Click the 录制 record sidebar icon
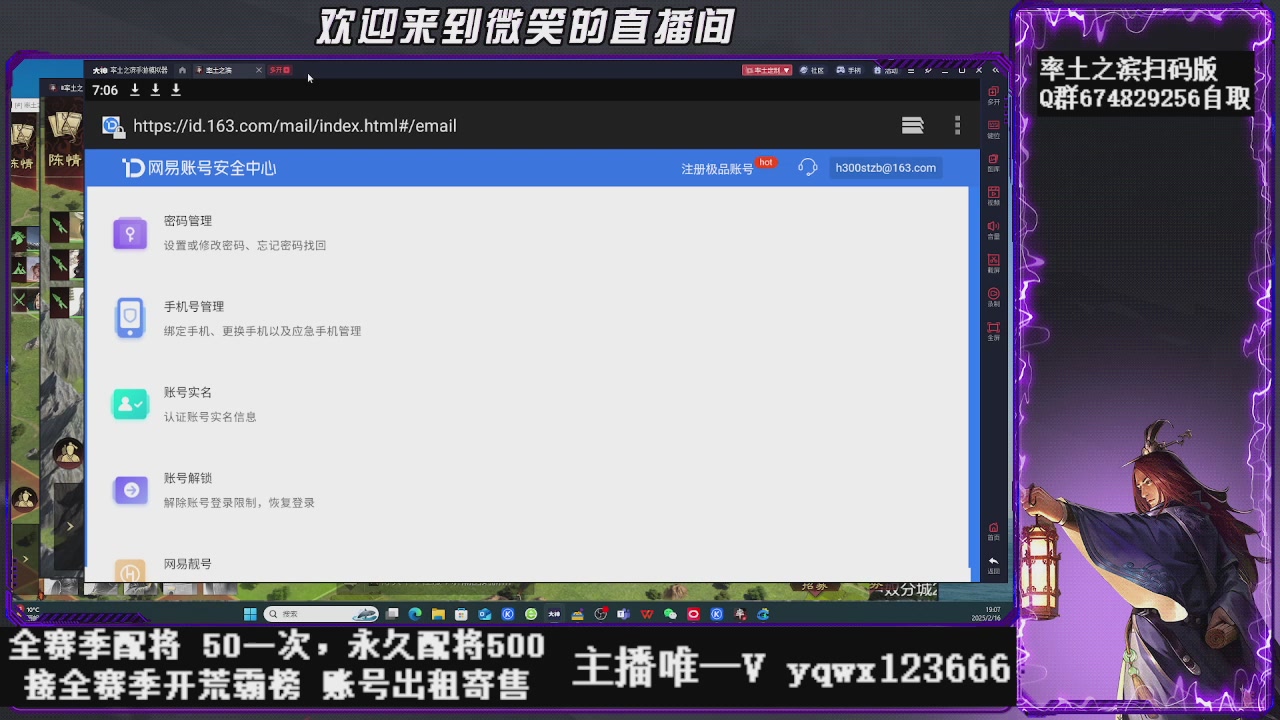Screen dimensions: 1280x720 993,296
